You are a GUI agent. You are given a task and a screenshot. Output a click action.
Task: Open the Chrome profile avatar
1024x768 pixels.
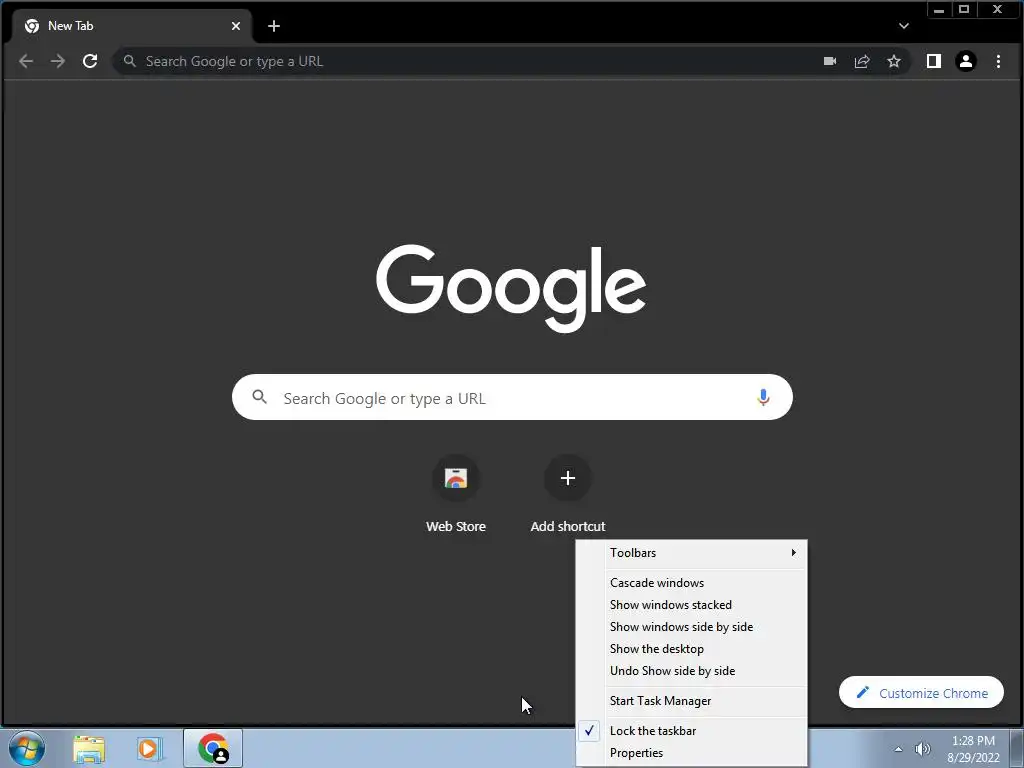tap(966, 61)
